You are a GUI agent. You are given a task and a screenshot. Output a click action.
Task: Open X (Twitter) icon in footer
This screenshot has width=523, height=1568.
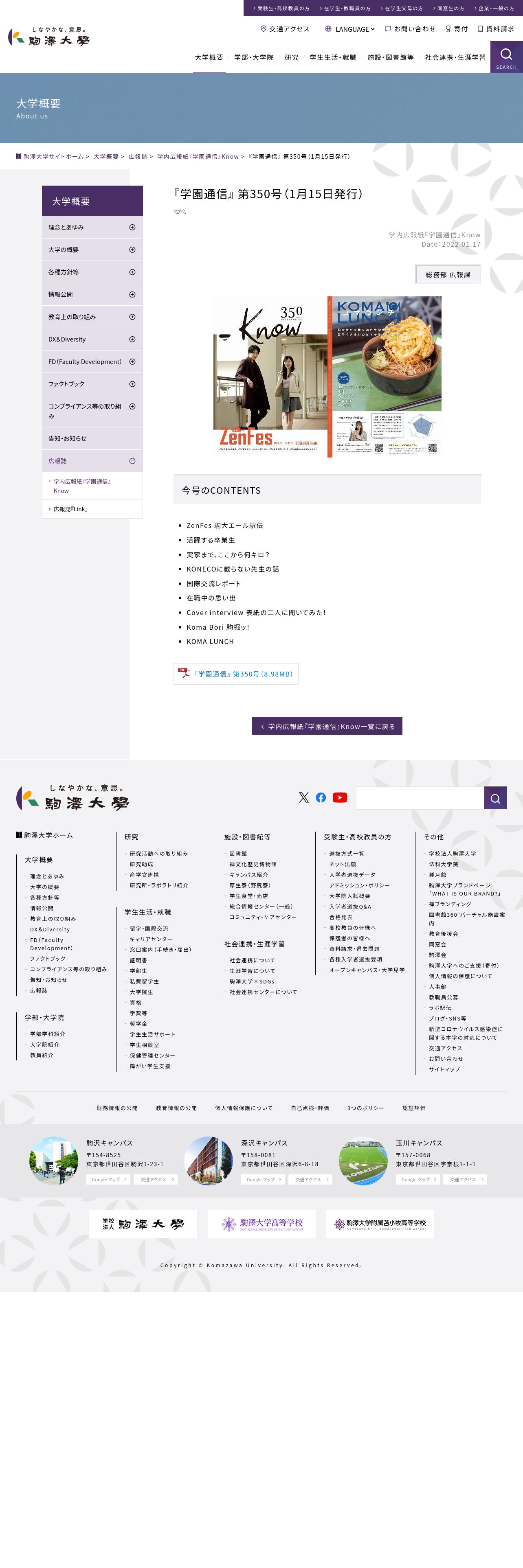click(x=303, y=797)
